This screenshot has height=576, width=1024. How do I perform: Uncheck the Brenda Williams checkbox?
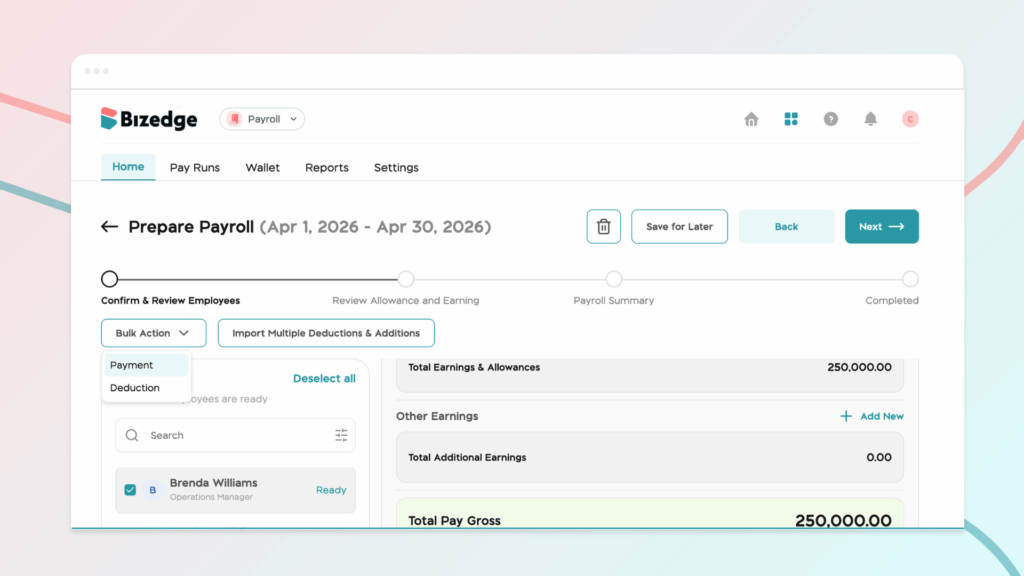[x=130, y=490]
